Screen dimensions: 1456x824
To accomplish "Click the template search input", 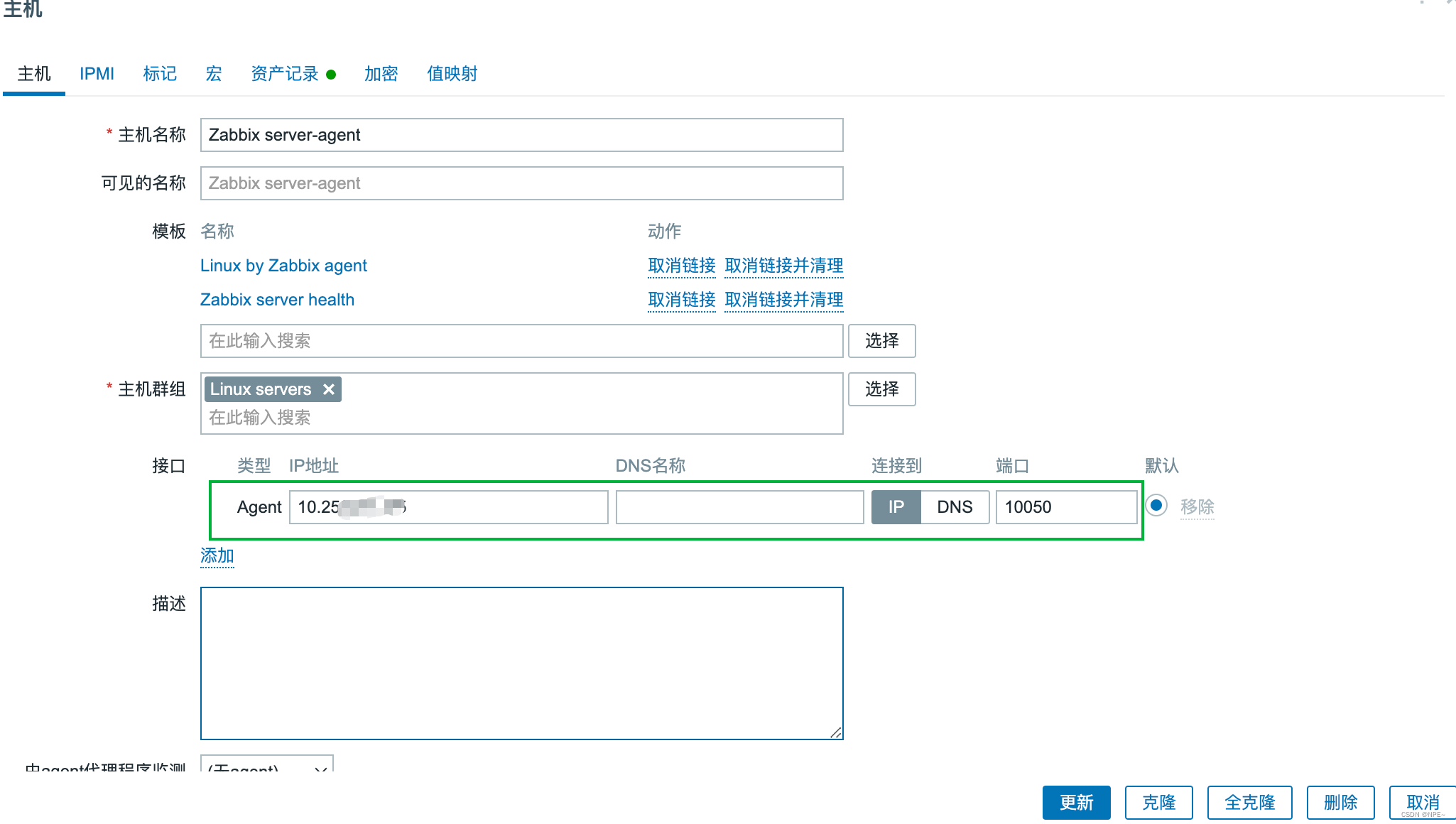I will coord(522,341).
